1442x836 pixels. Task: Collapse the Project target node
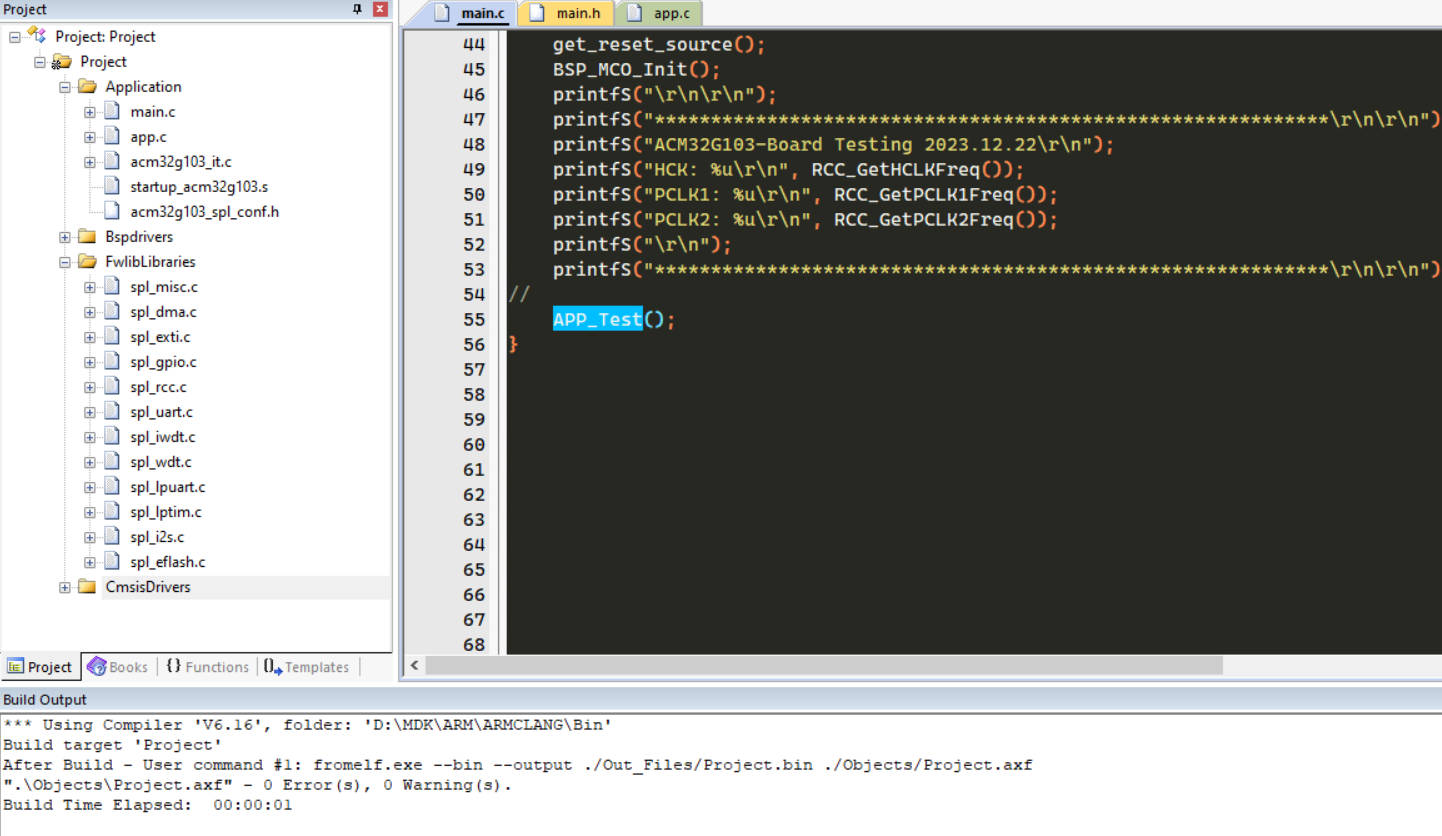click(x=40, y=62)
